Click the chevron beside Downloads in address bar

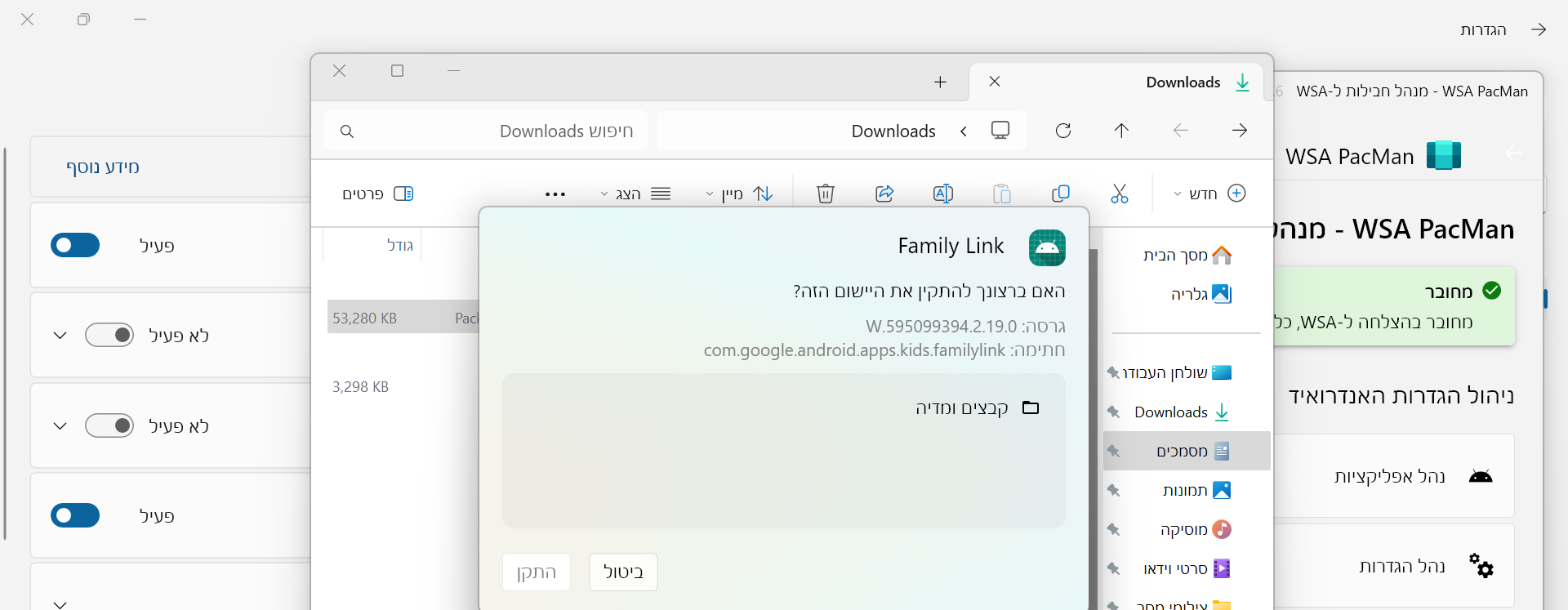pyautogui.click(x=964, y=131)
